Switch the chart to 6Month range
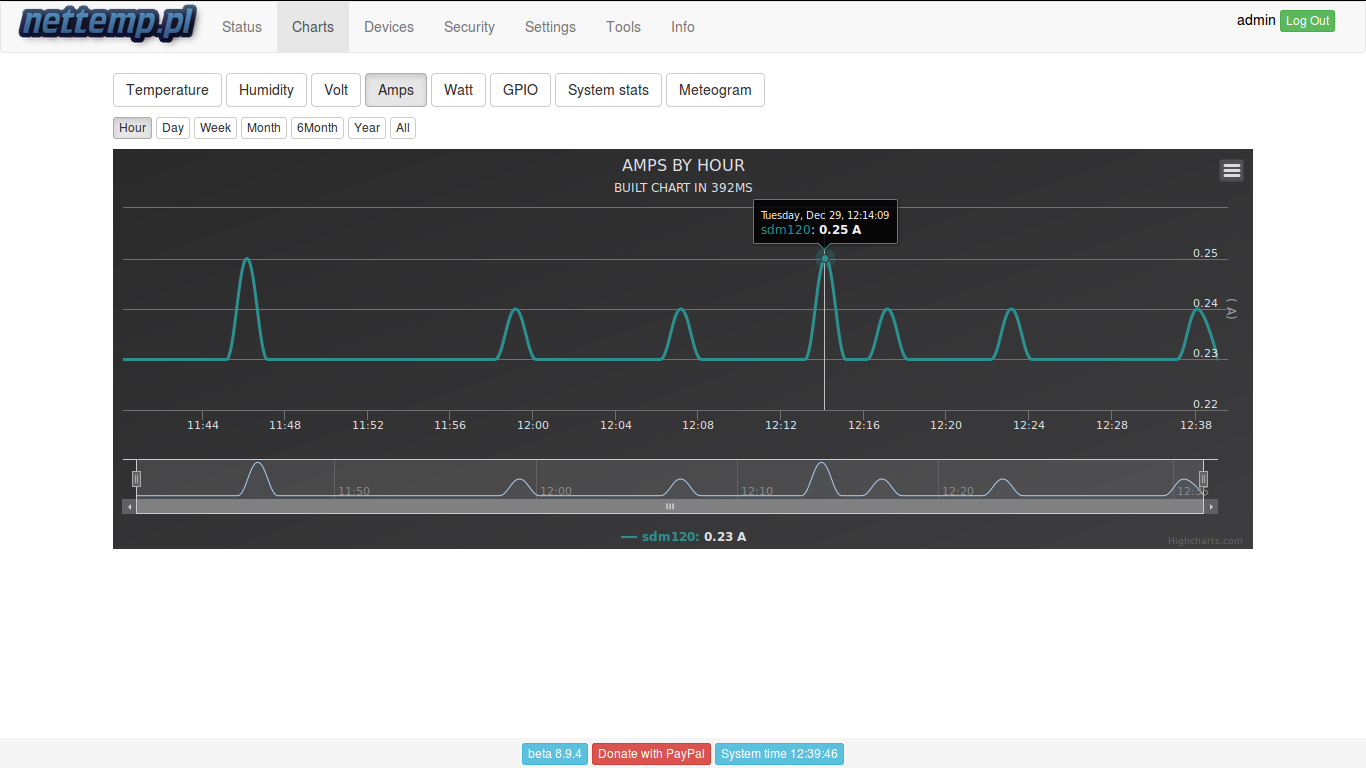 point(317,128)
